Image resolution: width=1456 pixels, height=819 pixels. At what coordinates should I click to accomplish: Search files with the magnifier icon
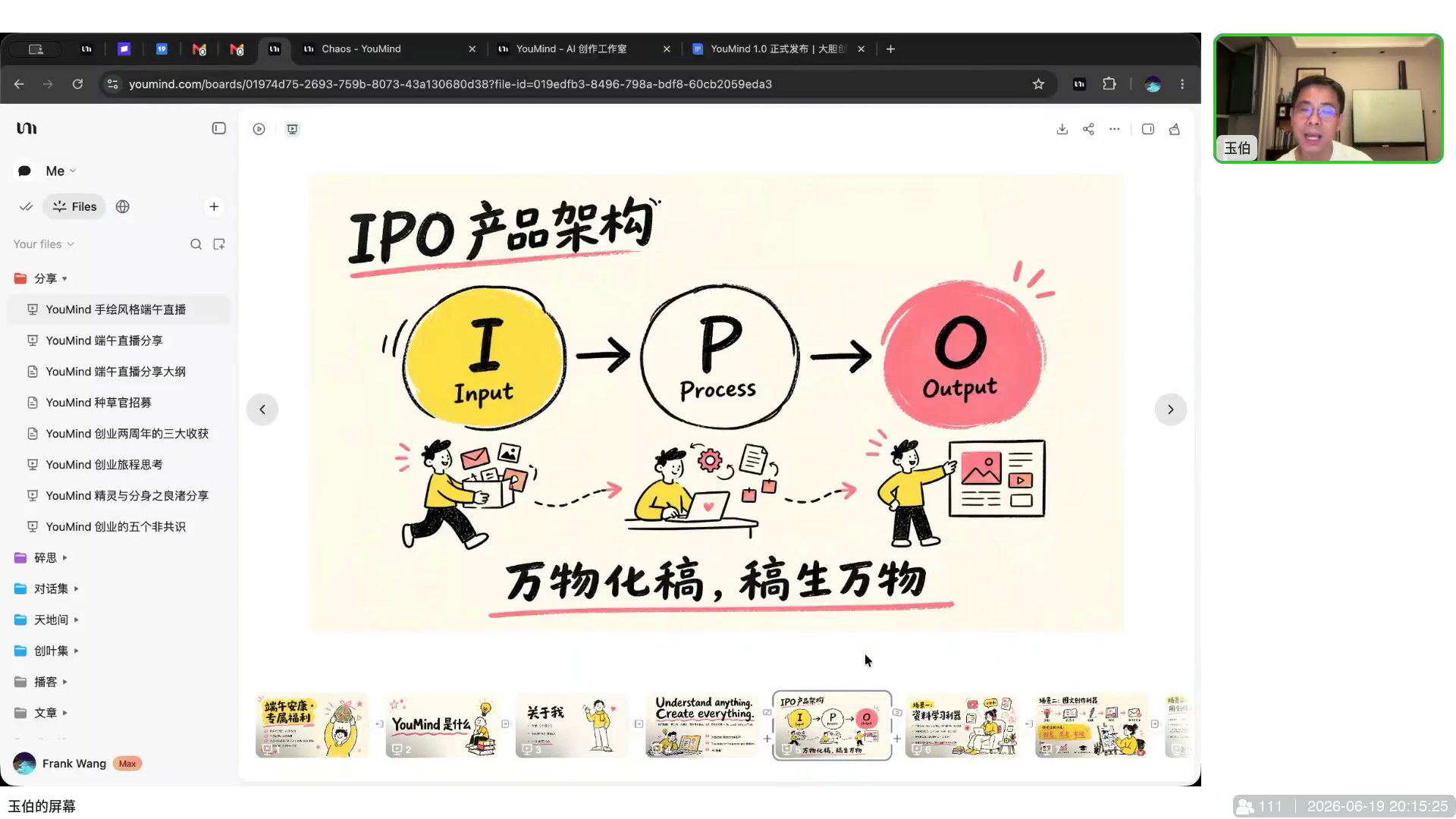(196, 244)
